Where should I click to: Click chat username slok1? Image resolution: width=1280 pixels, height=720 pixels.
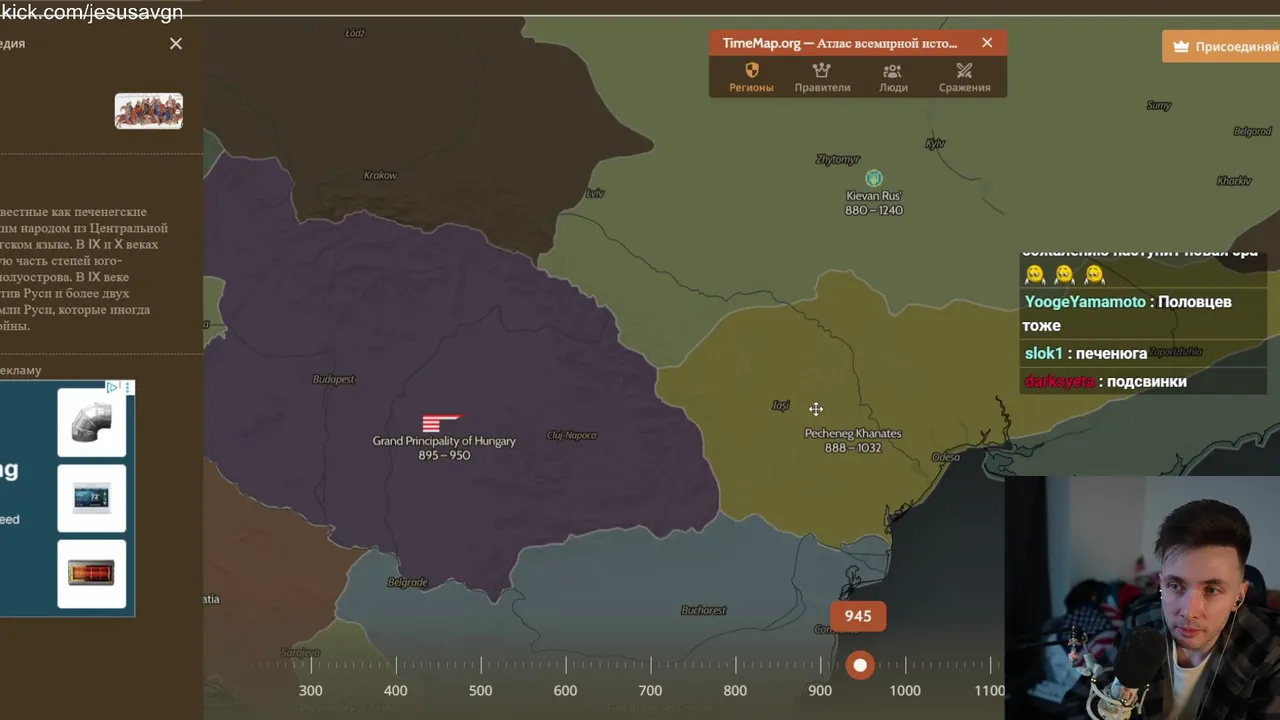coord(1044,353)
